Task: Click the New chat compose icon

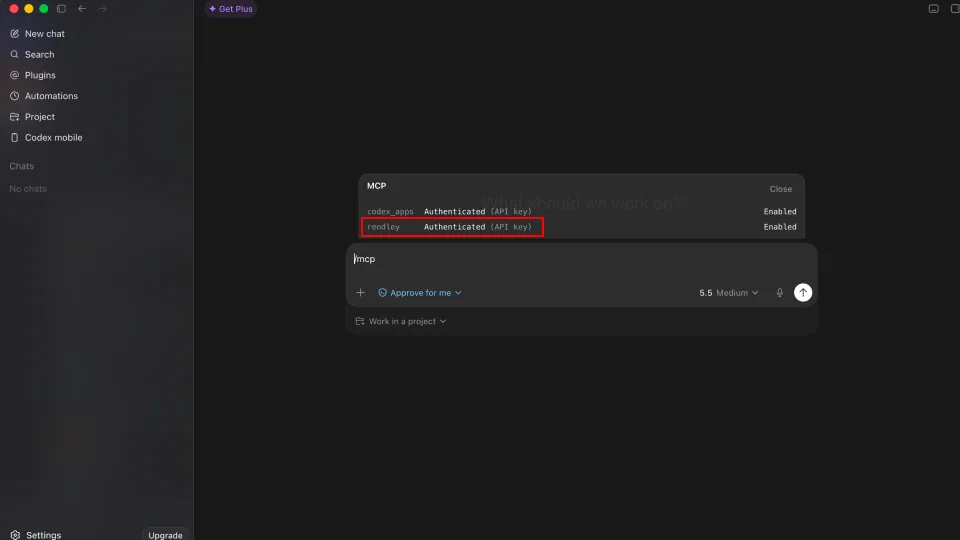Action: click(x=15, y=34)
